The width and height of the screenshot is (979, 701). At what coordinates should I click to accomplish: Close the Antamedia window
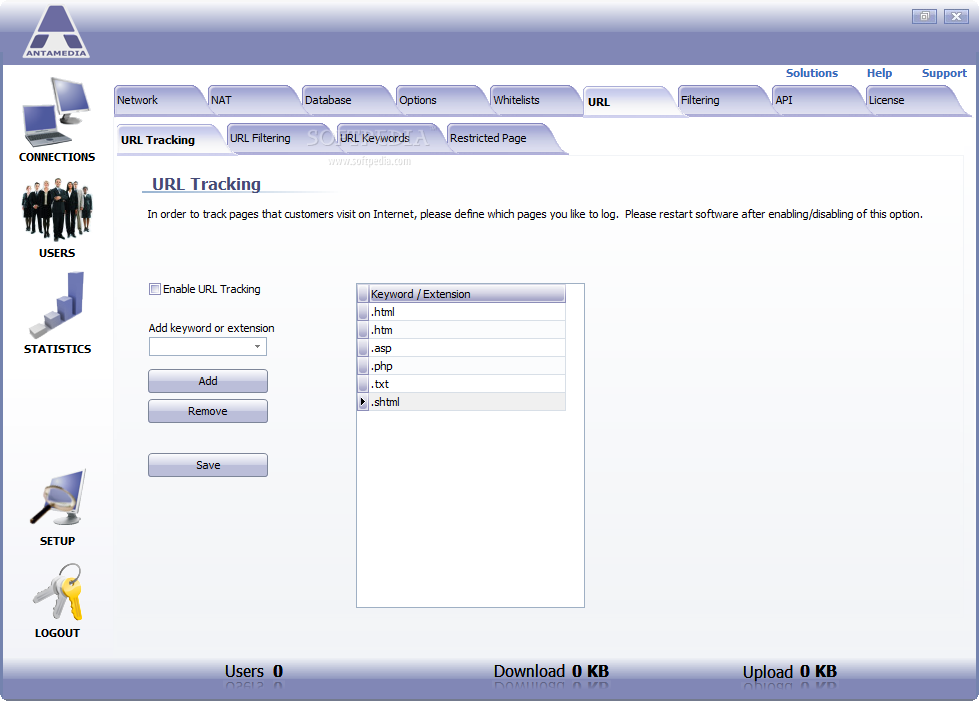(956, 16)
